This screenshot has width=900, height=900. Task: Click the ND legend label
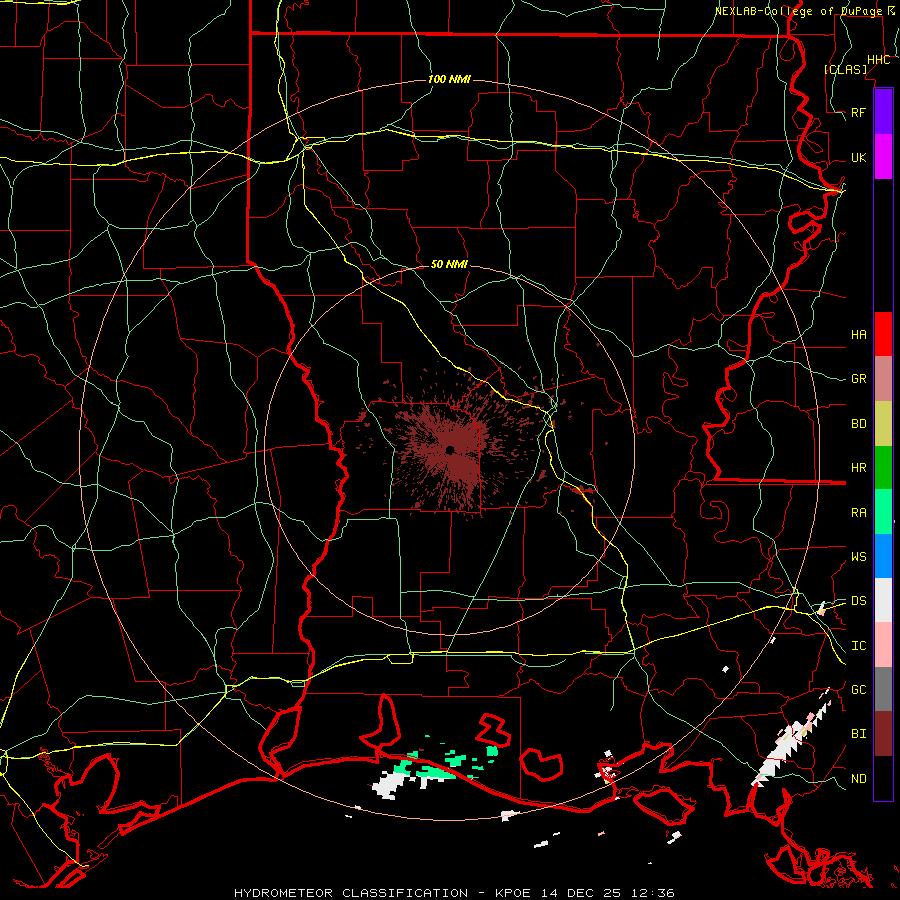[858, 779]
